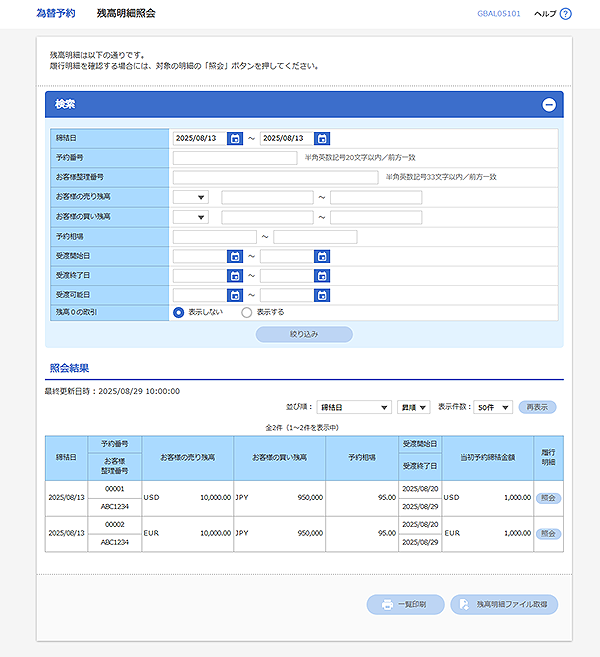The width and height of the screenshot is (600, 657).
Task: Focus the お客様整理番号 input field
Action: click(x=276, y=177)
